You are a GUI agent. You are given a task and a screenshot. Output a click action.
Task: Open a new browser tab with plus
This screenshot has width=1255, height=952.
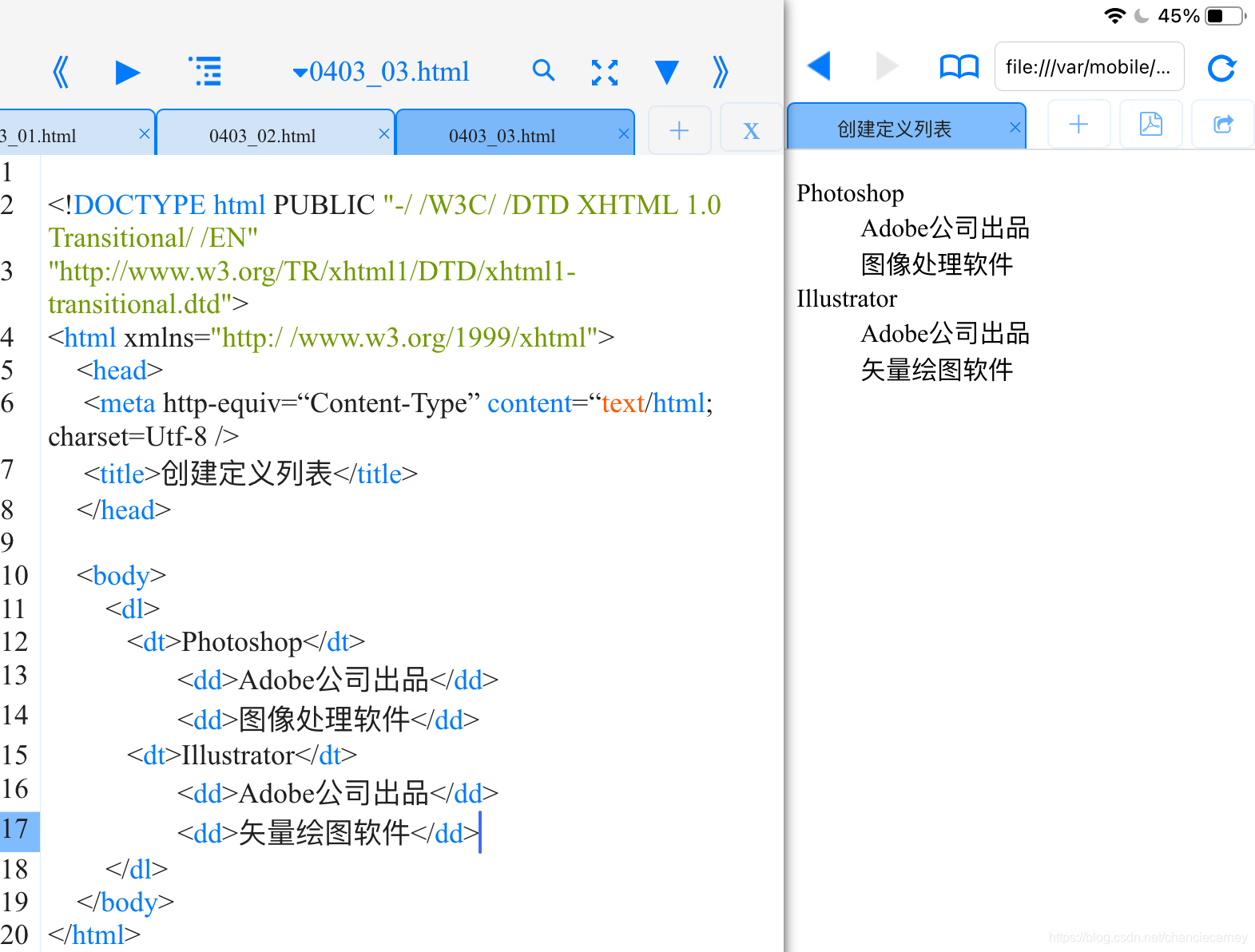click(1078, 124)
